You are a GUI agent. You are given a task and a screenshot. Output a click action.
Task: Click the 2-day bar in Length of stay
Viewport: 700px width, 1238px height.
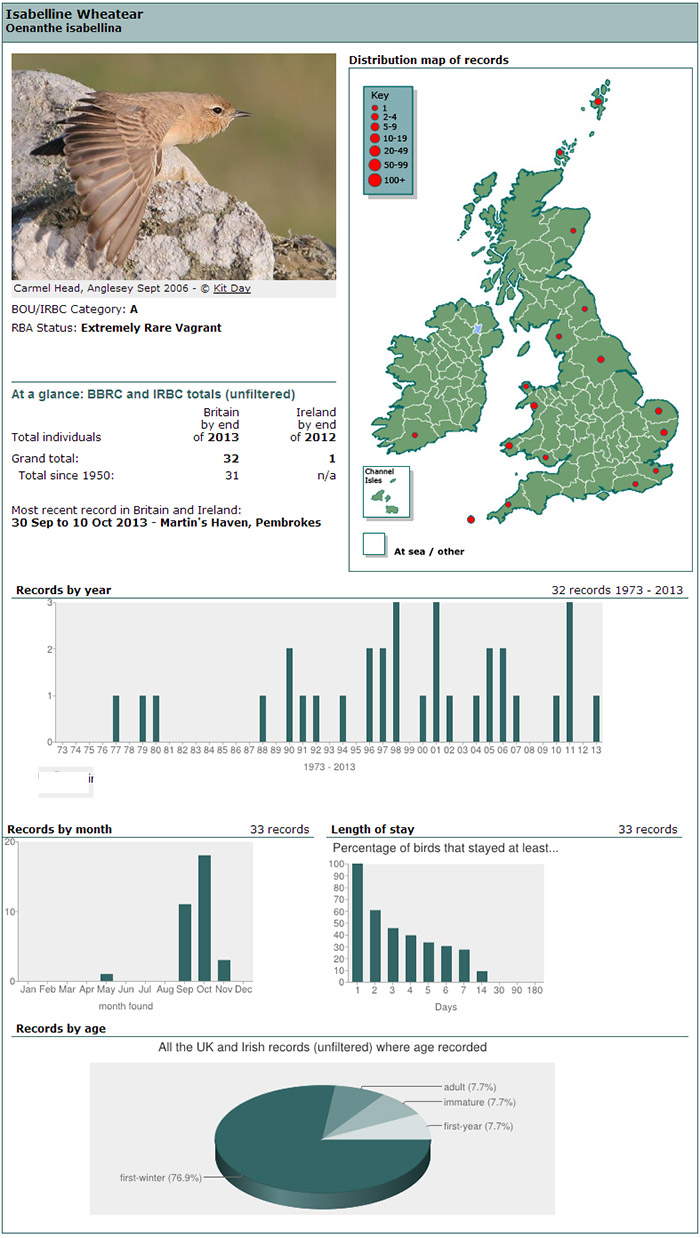click(375, 945)
